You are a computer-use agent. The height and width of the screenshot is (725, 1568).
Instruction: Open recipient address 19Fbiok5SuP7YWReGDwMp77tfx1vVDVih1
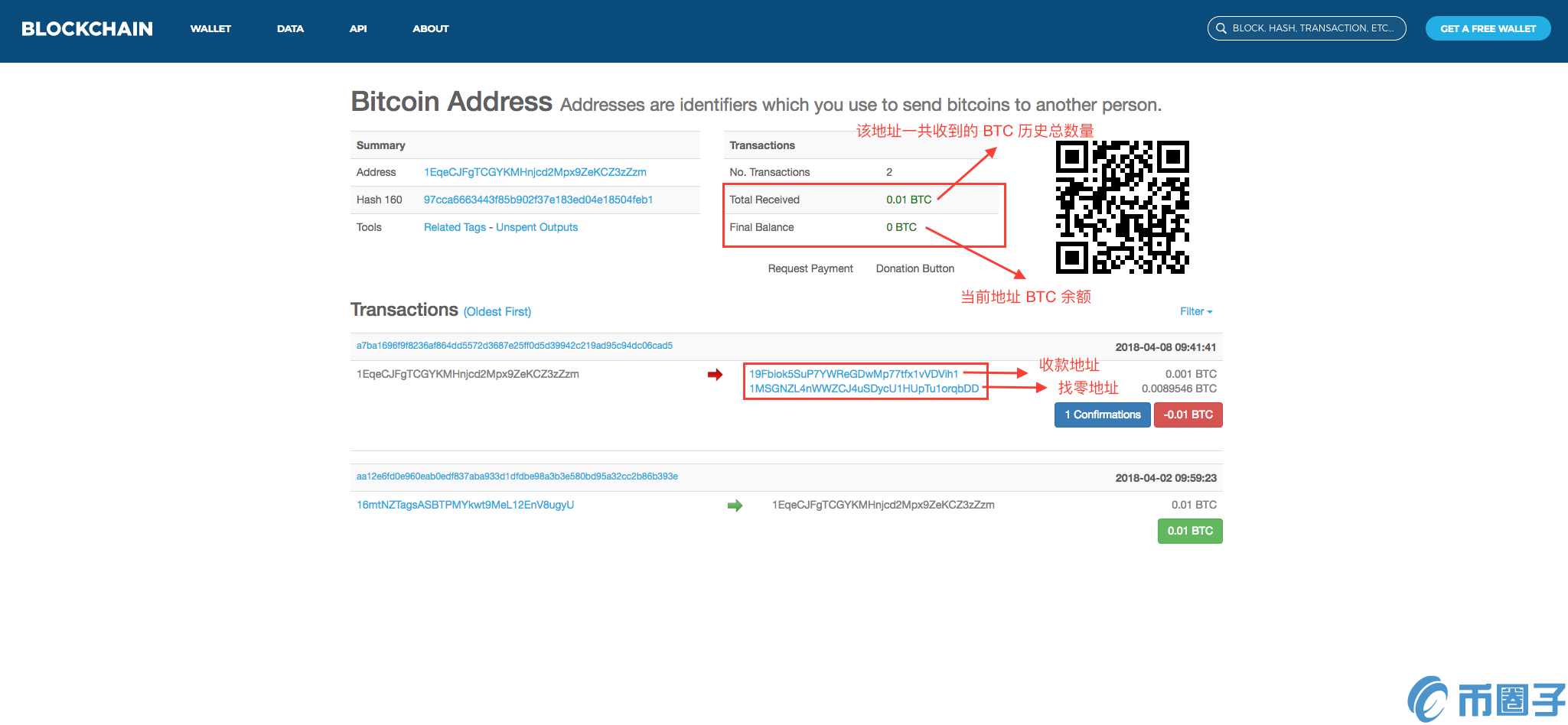tap(854, 374)
